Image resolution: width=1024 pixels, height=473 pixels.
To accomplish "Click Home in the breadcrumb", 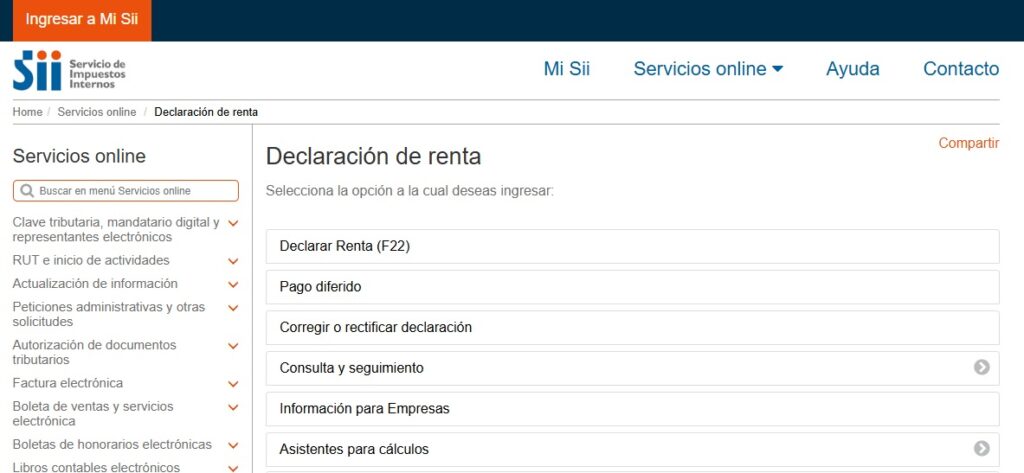I will pos(27,112).
